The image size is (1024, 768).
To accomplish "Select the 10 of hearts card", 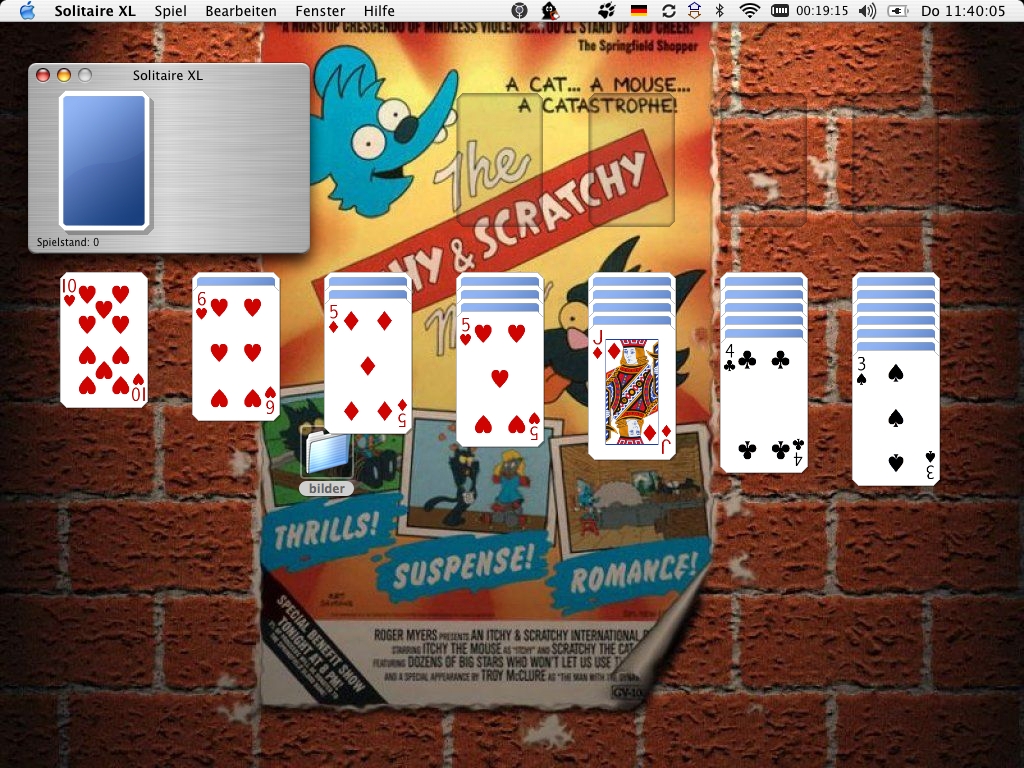I will coord(104,340).
